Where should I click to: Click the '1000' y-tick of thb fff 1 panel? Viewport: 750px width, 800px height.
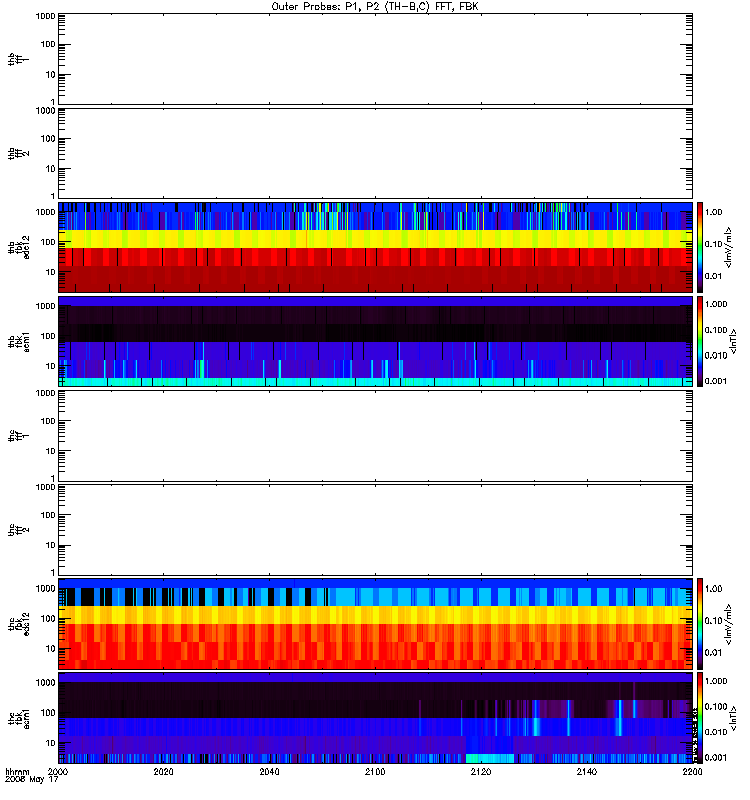pyautogui.click(x=45, y=16)
